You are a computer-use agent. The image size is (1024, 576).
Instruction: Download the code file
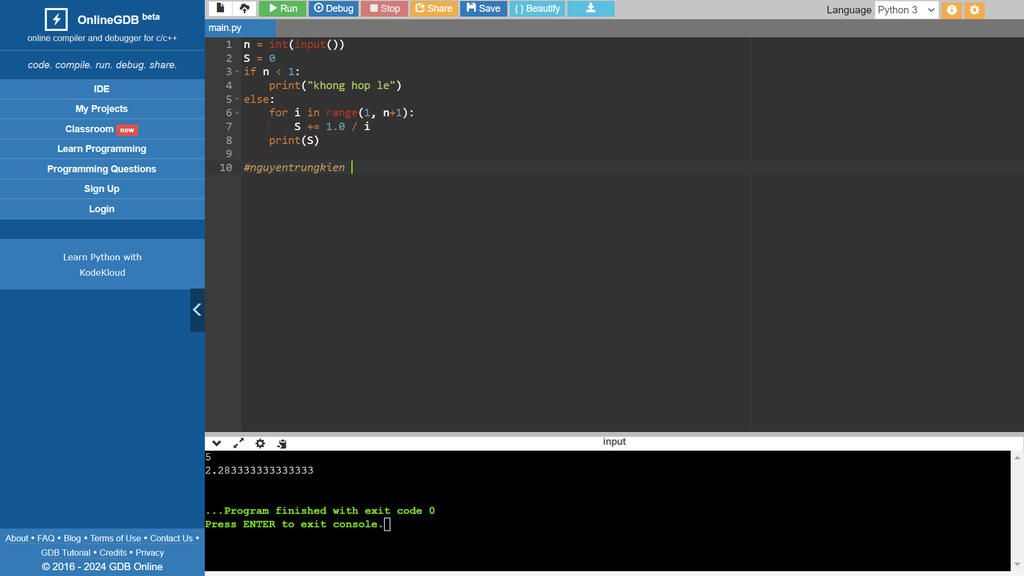point(590,8)
